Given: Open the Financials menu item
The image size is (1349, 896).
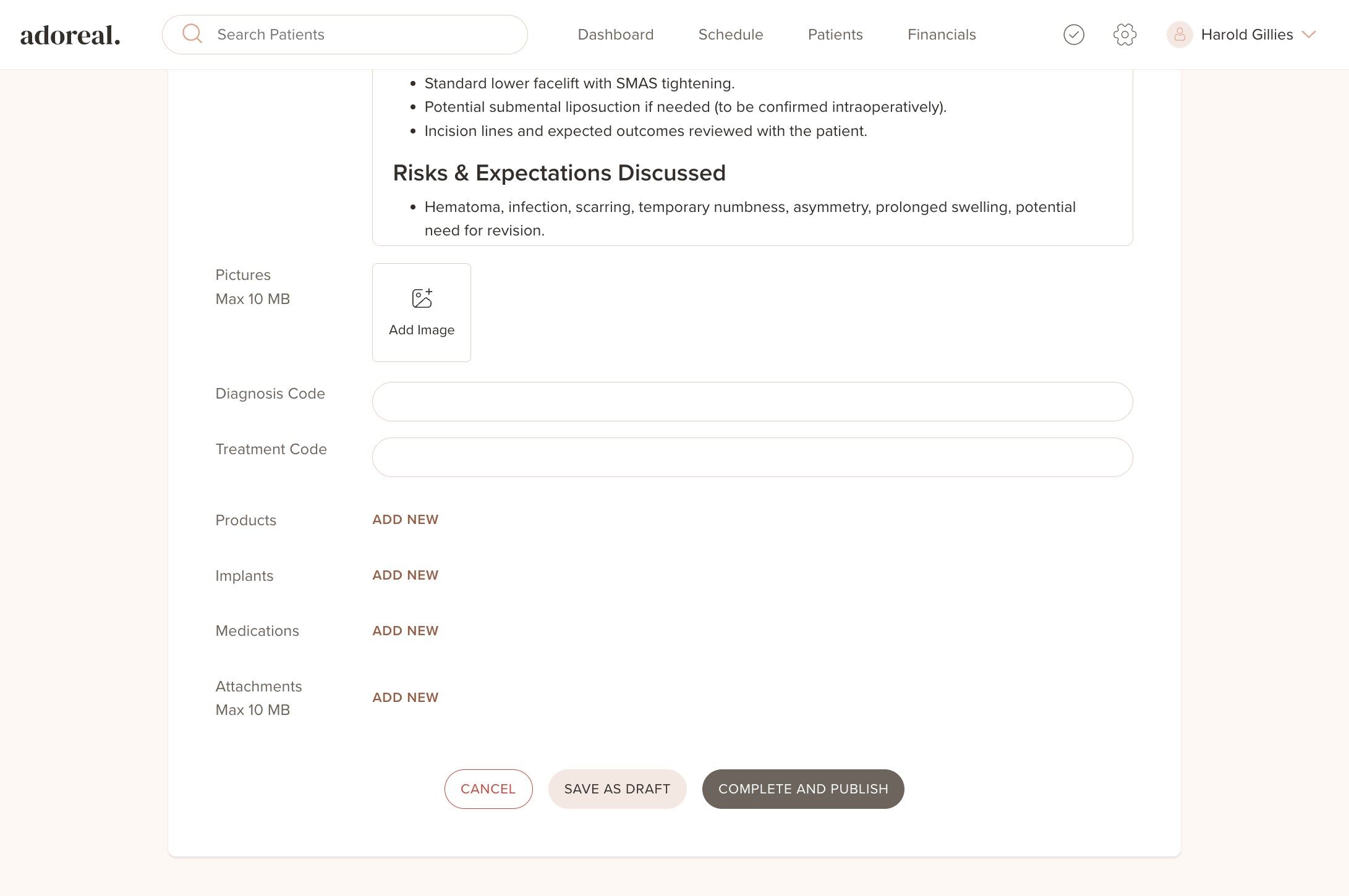Looking at the screenshot, I should (x=941, y=35).
